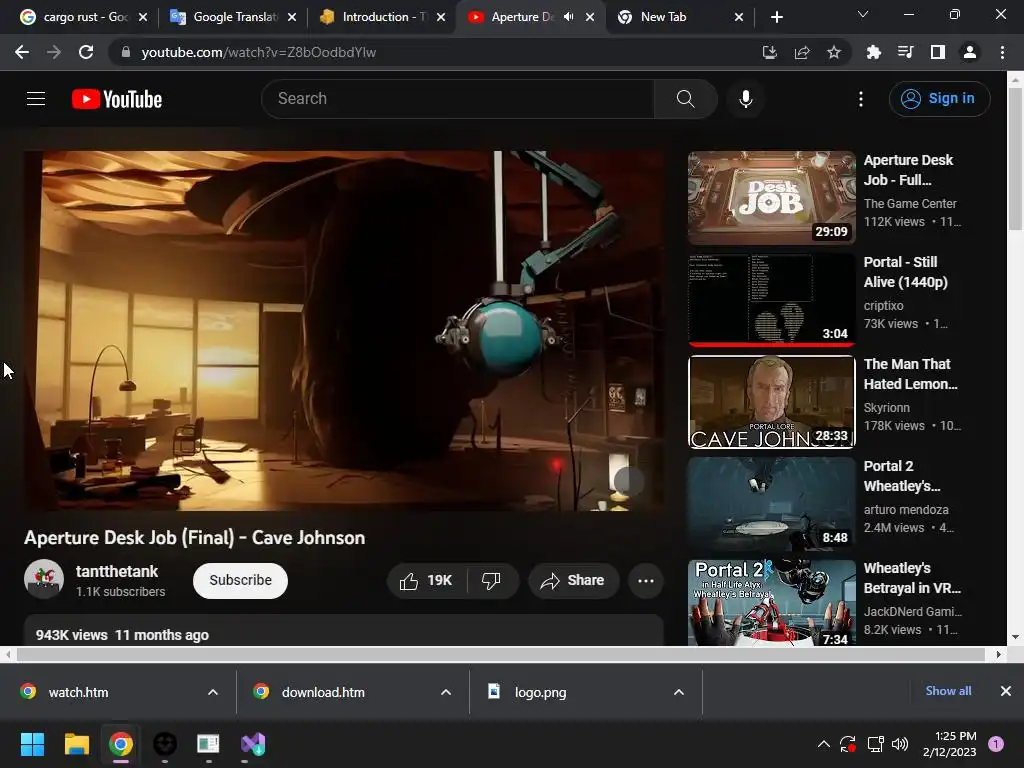The image size is (1024, 768).
Task: Click Show all downloads
Action: [x=948, y=691]
